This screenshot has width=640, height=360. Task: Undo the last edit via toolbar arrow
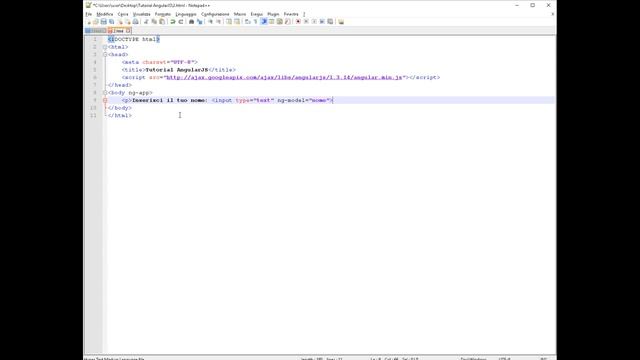tap(173, 22)
